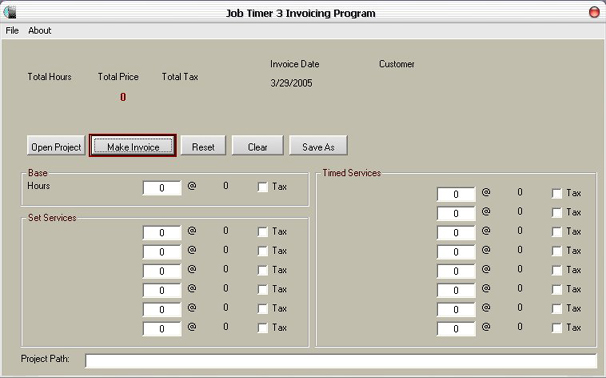This screenshot has width=606, height=378.
Task: Check Tax in sixth Set Services row
Action: tap(263, 329)
